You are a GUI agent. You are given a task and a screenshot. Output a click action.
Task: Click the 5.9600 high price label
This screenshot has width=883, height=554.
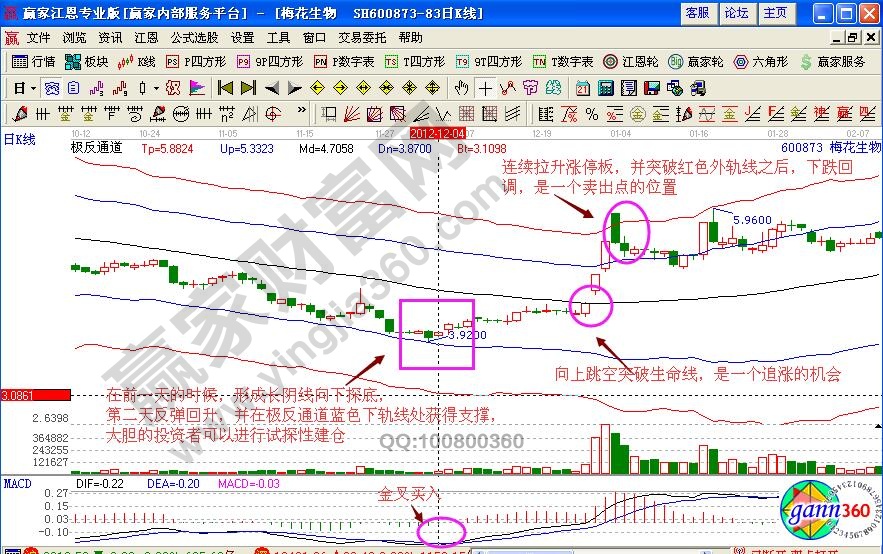coord(752,220)
